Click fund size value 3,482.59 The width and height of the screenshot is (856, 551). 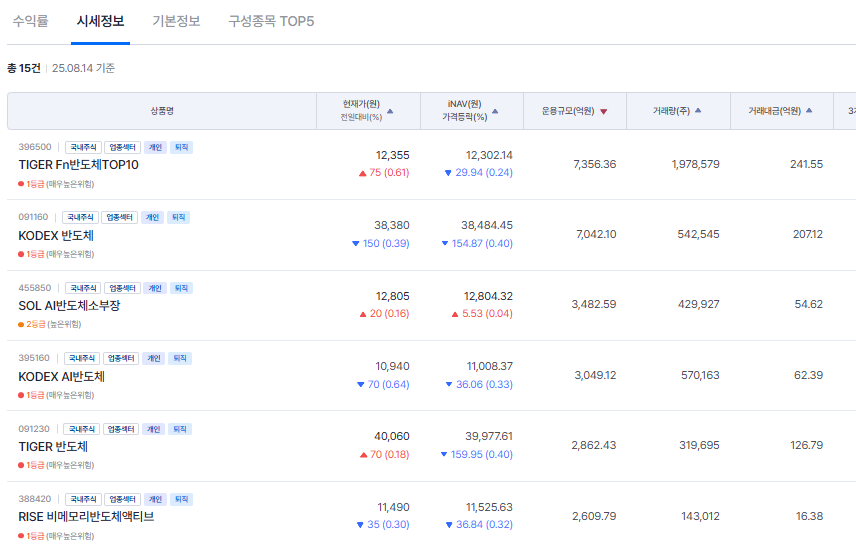click(594, 304)
